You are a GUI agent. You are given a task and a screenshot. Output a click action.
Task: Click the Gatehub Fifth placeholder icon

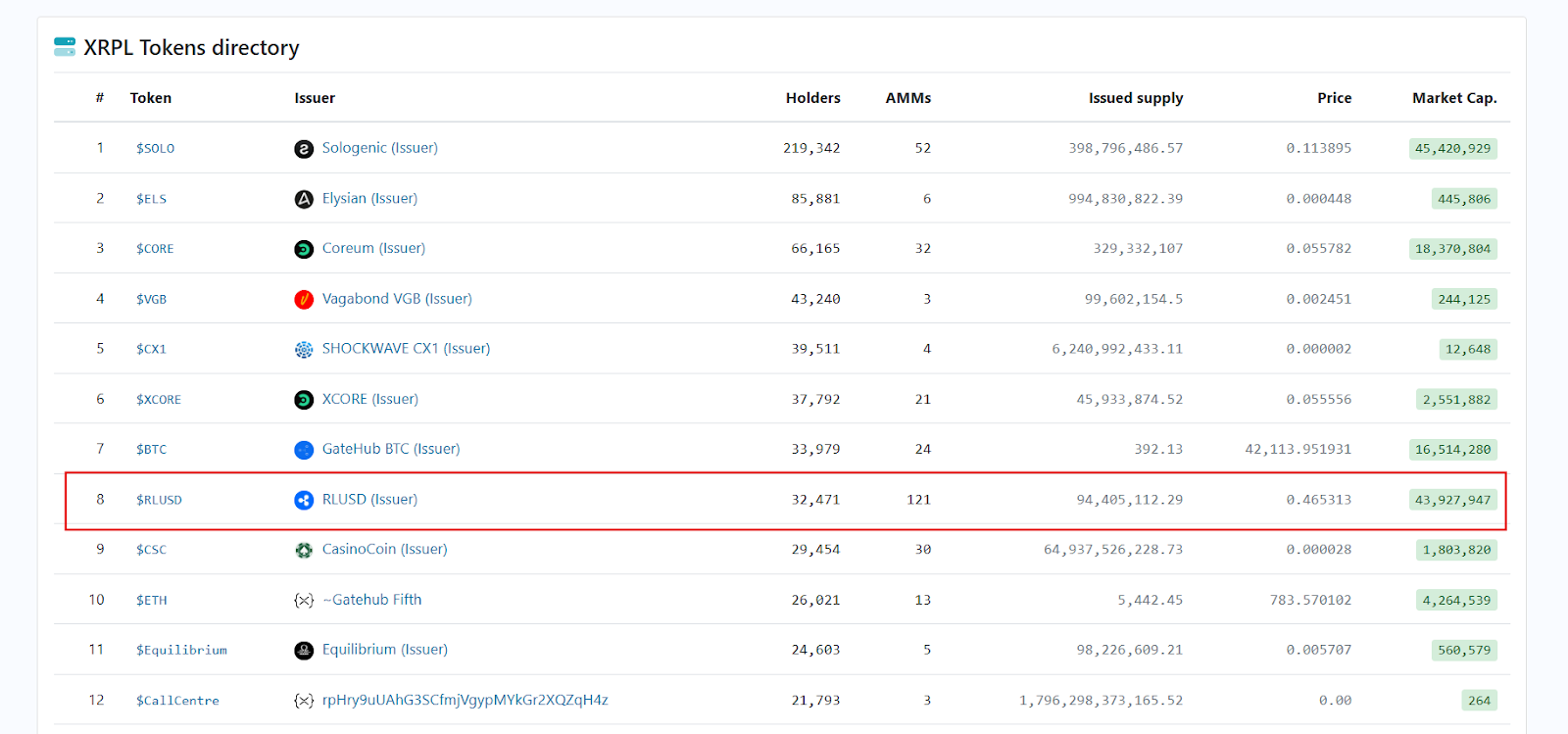tap(304, 600)
